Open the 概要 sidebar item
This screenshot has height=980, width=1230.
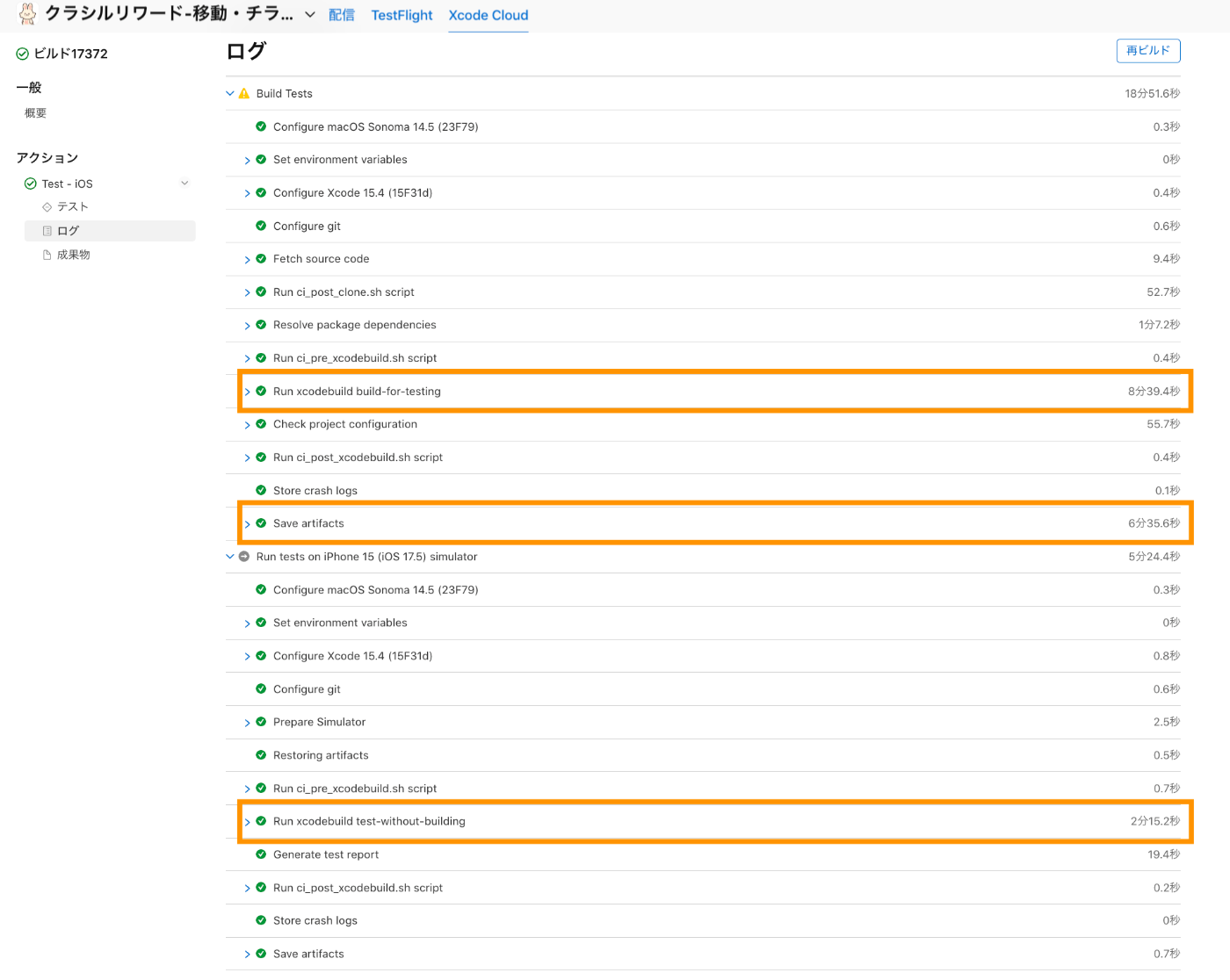click(x=36, y=113)
